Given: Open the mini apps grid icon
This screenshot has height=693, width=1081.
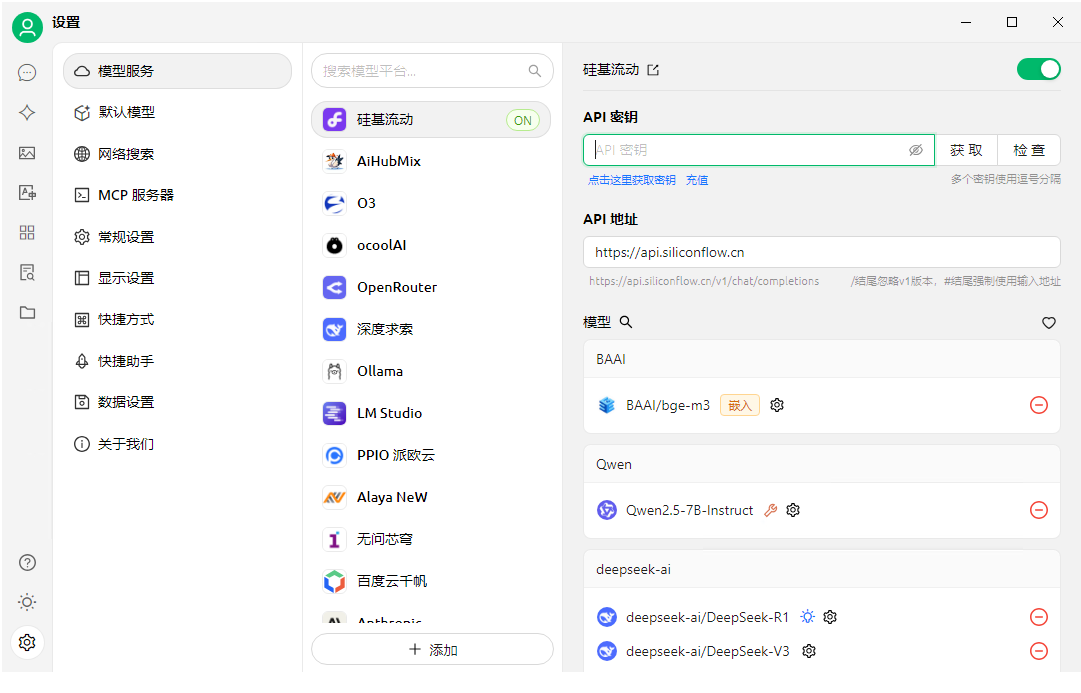Looking at the screenshot, I should [x=27, y=232].
